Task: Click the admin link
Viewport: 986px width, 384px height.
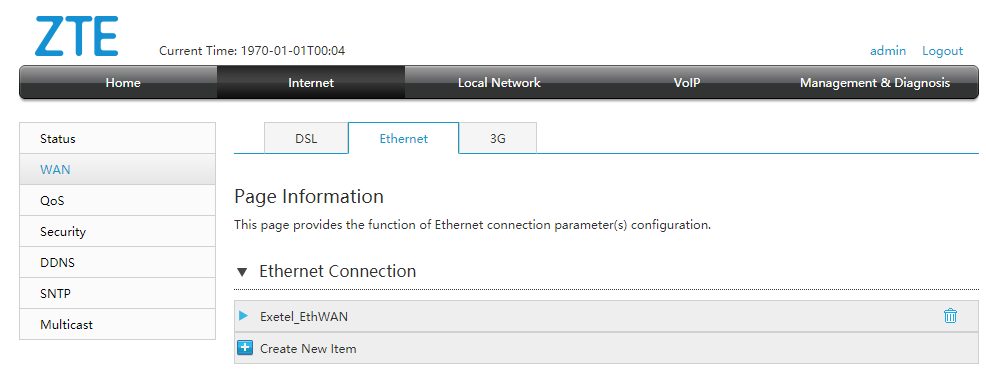Action: coord(888,51)
